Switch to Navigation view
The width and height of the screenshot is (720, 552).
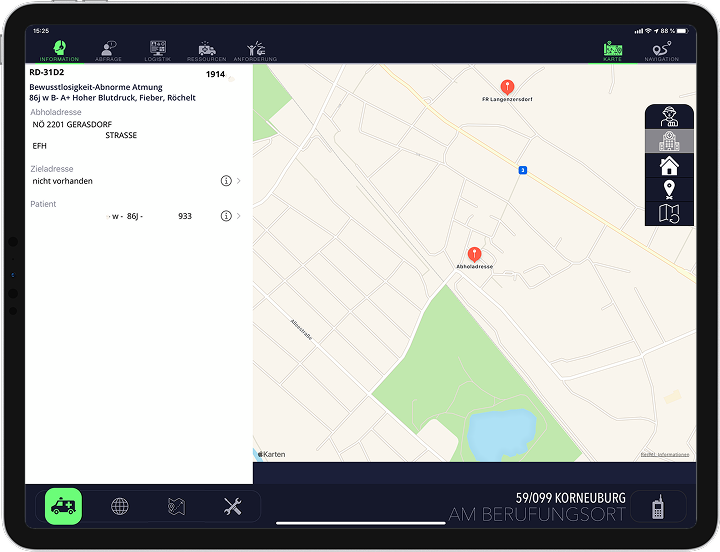pyautogui.click(x=661, y=50)
